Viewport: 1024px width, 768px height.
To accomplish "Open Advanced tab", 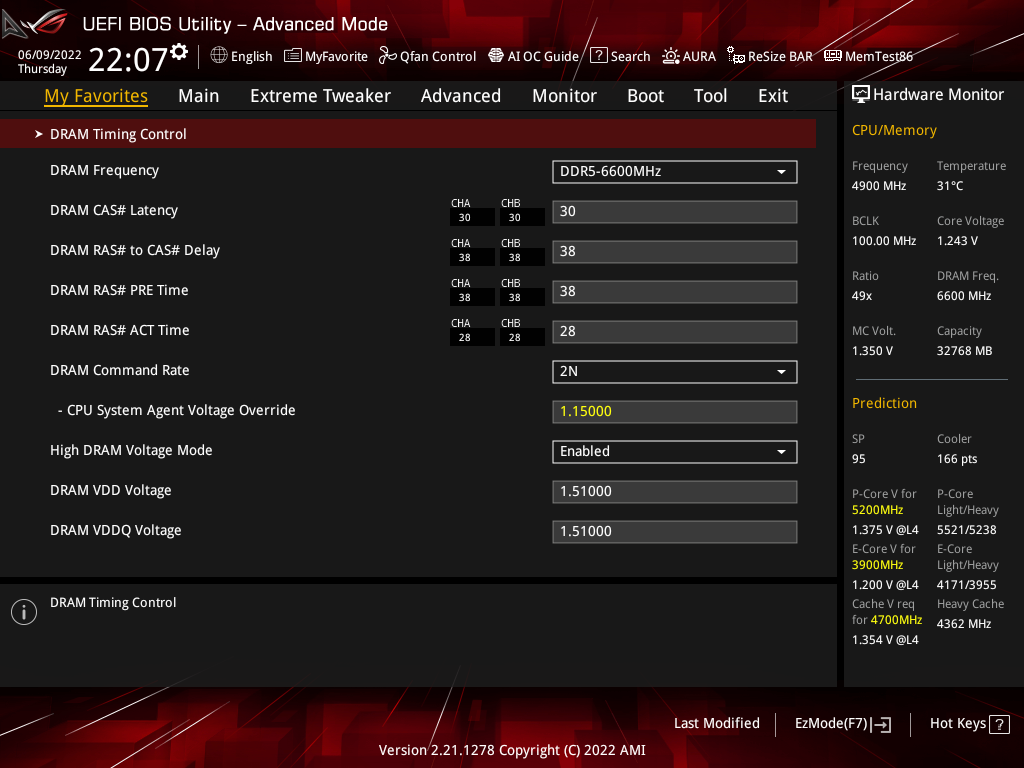I will (x=460, y=96).
